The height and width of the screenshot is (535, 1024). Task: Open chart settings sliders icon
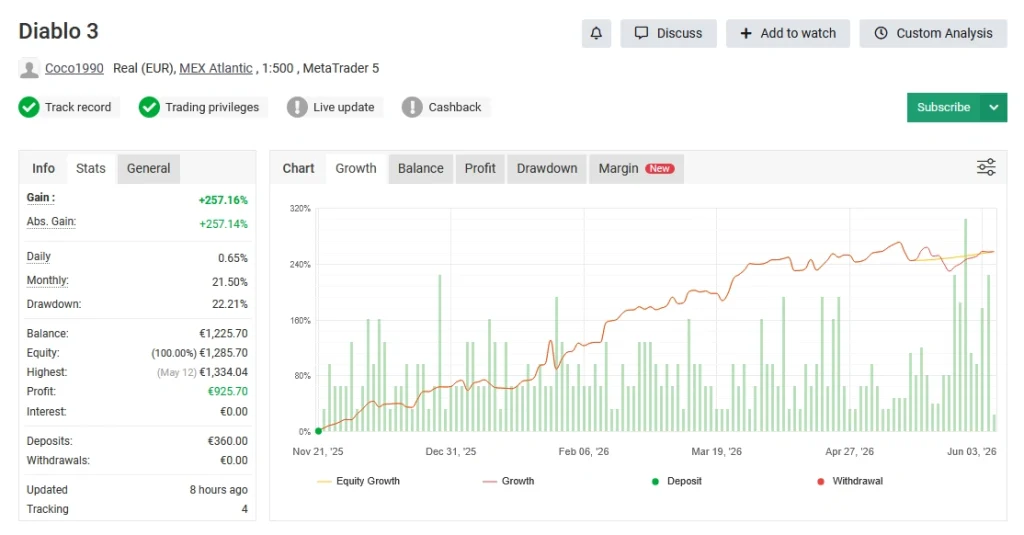click(986, 167)
